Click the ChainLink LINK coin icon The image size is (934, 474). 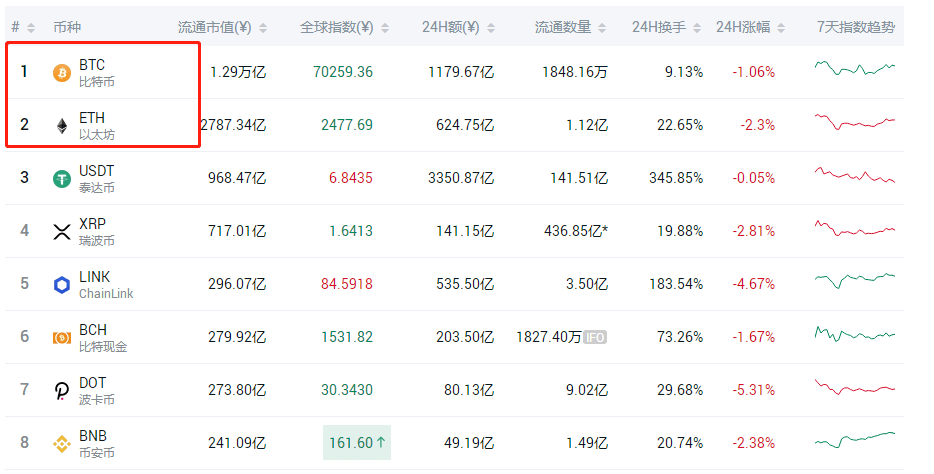pos(61,285)
